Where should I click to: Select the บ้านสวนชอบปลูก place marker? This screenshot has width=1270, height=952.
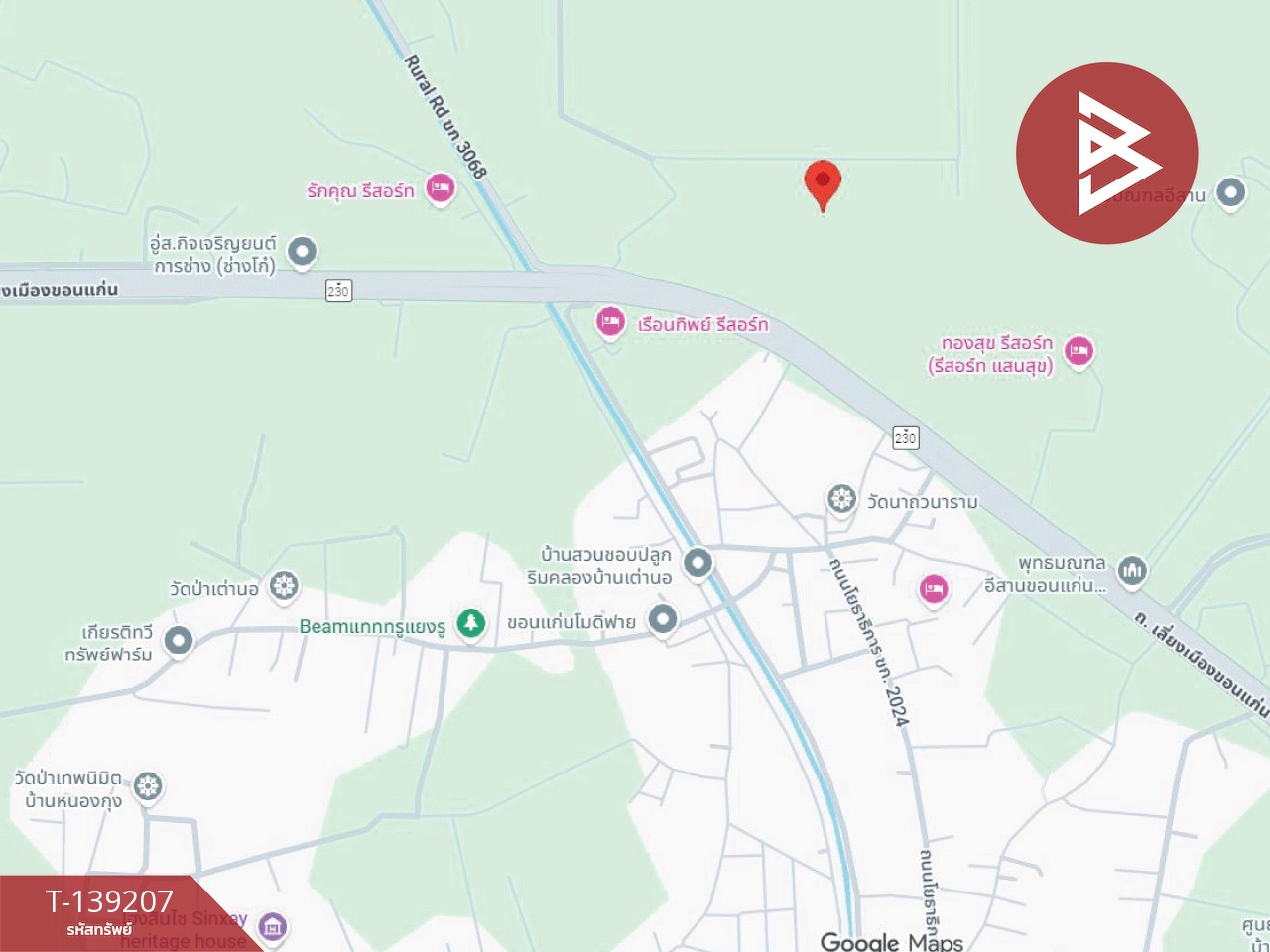pos(698,564)
